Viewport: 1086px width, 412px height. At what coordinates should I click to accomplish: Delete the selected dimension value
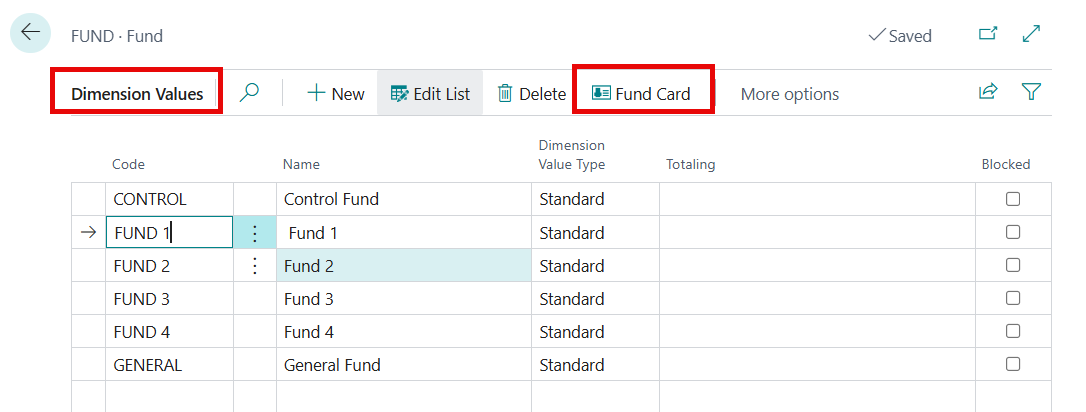[x=532, y=94]
